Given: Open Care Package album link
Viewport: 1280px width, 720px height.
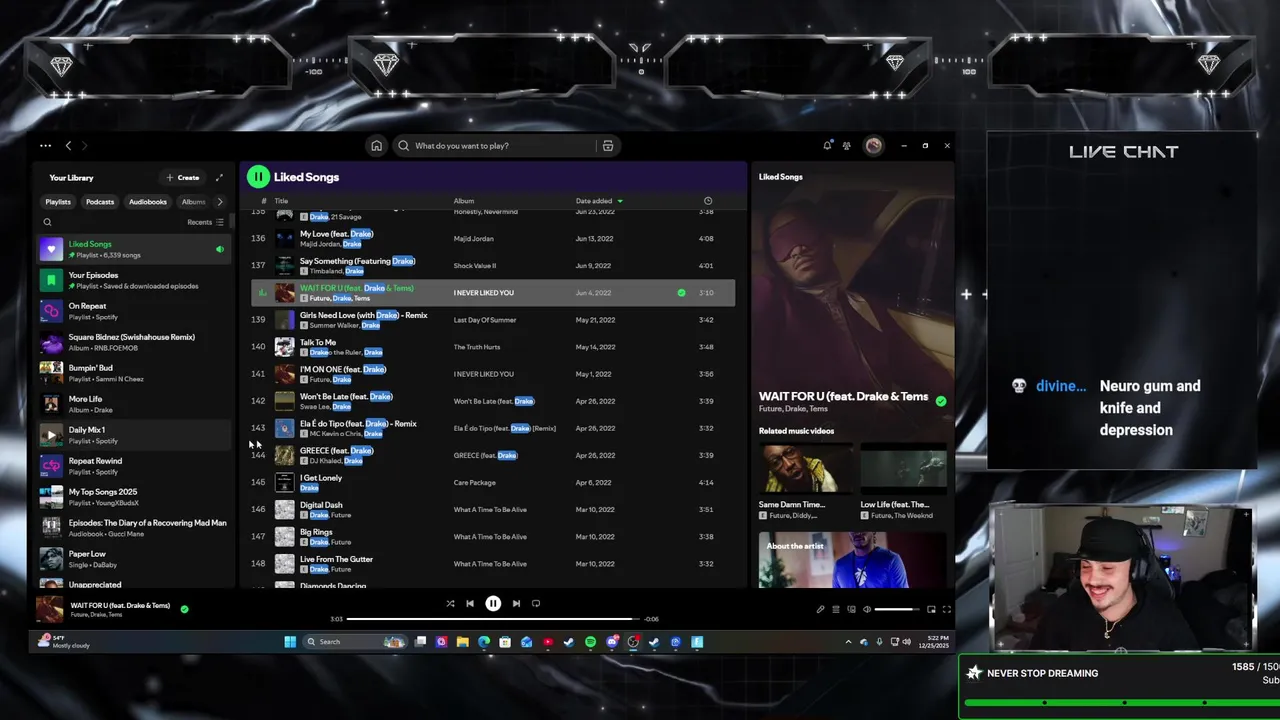Looking at the screenshot, I should pos(475,482).
